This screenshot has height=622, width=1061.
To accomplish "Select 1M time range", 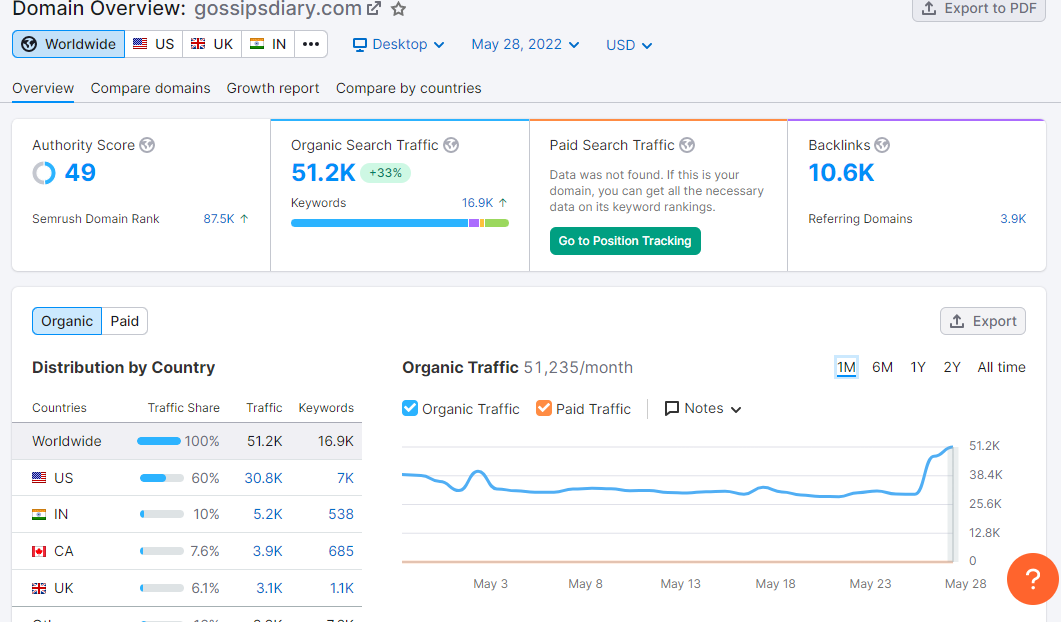I will (x=846, y=368).
